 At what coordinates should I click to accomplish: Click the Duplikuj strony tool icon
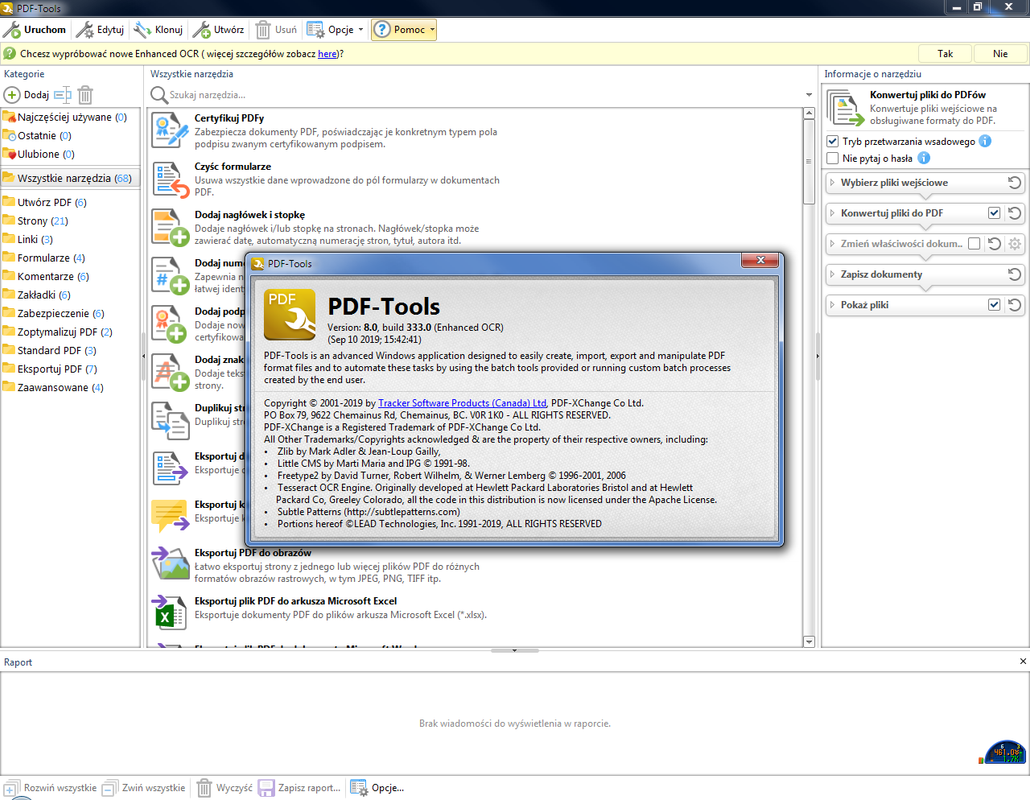pos(170,420)
